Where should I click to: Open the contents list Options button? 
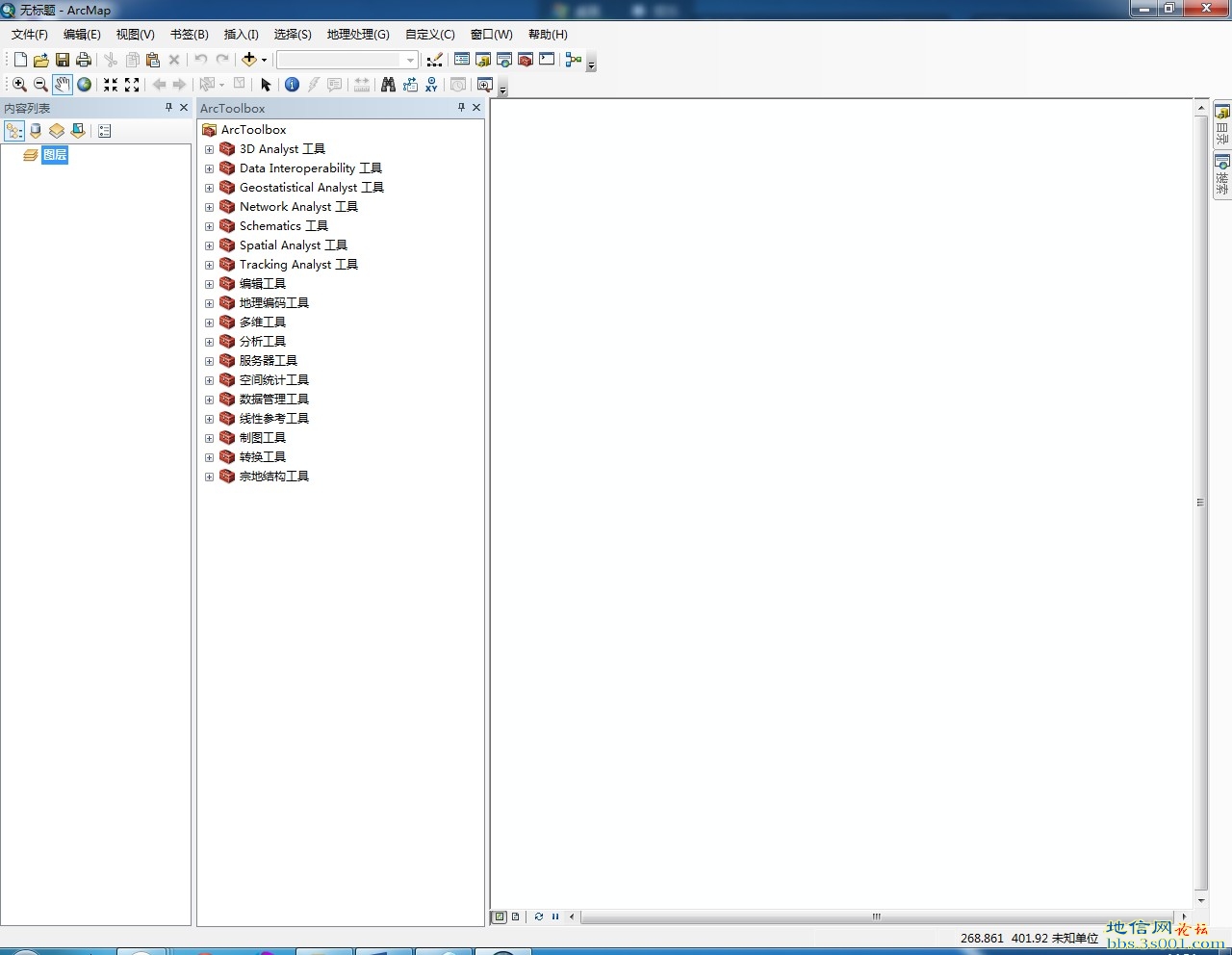105,131
